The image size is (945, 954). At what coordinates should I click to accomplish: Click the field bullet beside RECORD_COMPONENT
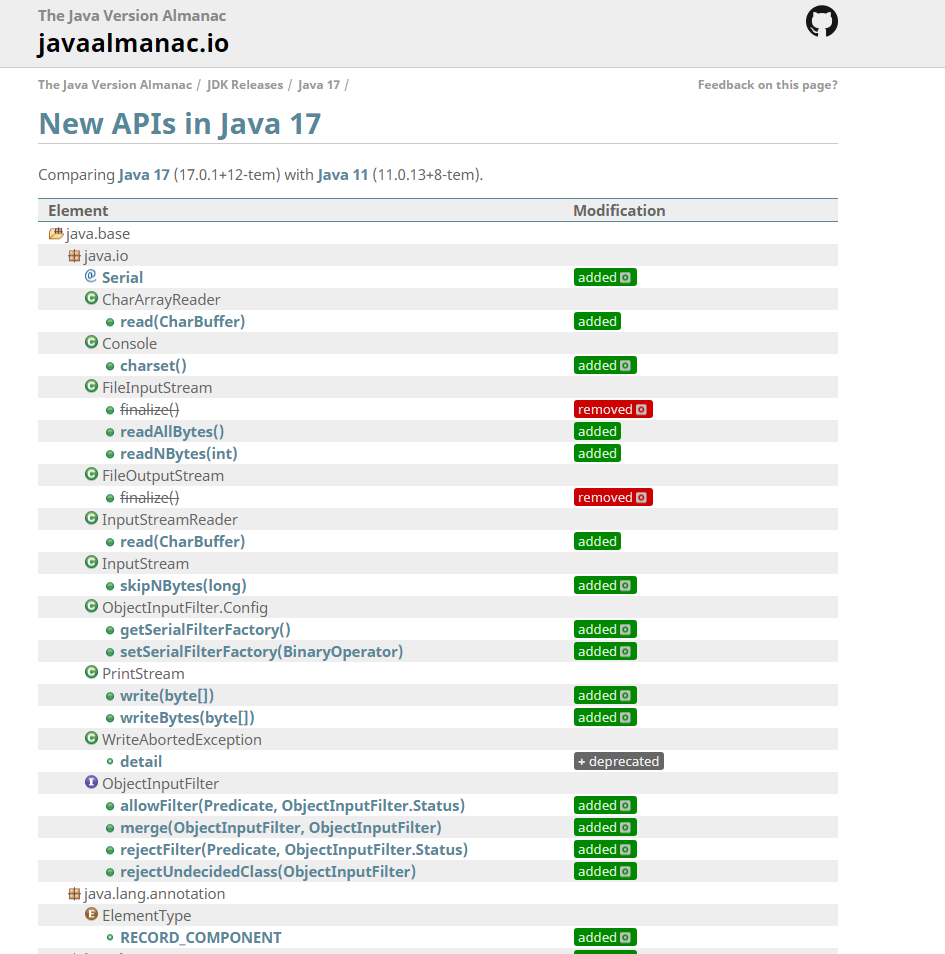(x=110, y=938)
